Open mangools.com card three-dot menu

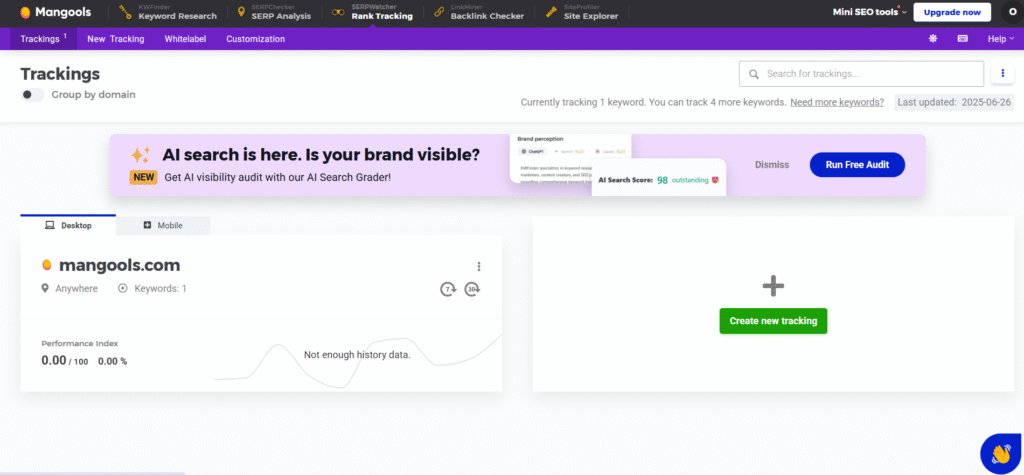pos(479,267)
